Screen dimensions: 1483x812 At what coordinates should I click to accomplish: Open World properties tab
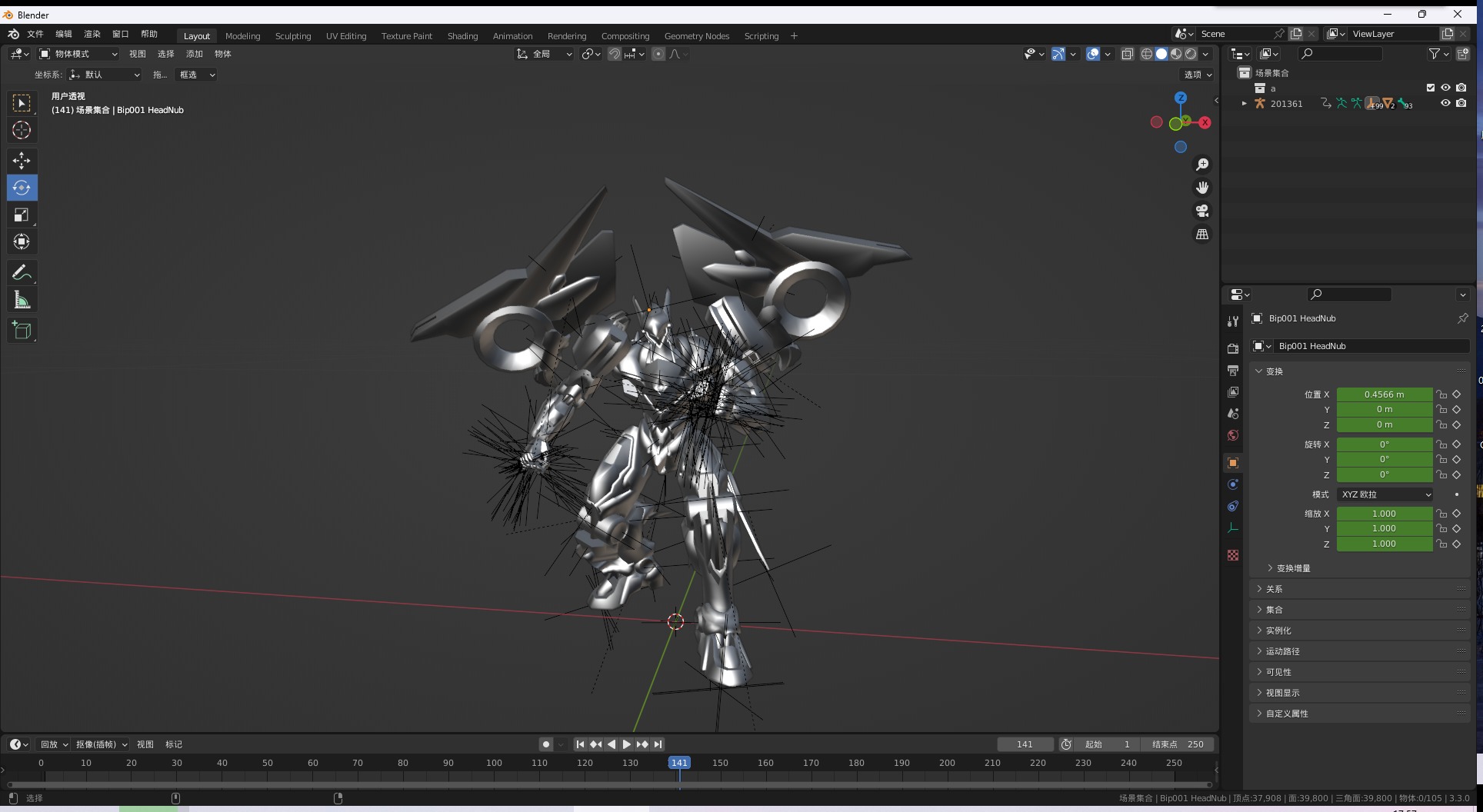pyautogui.click(x=1233, y=435)
